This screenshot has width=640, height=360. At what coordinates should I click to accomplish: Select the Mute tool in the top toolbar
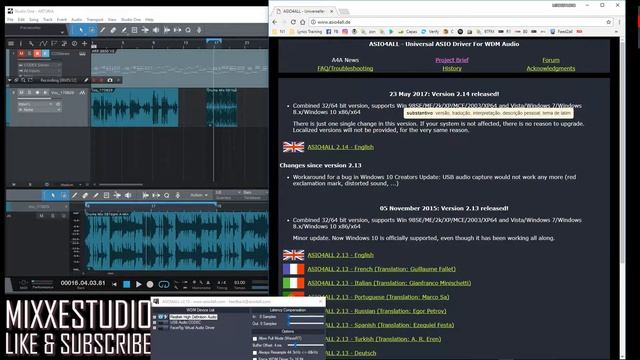(134, 30)
